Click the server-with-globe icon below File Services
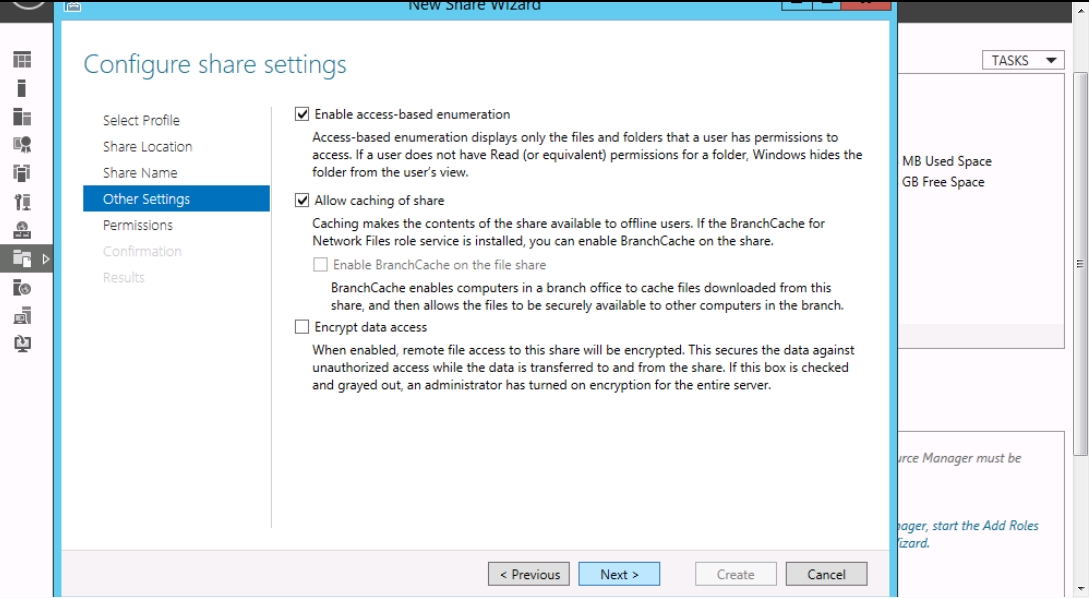The width and height of the screenshot is (1089, 598). click(22, 288)
